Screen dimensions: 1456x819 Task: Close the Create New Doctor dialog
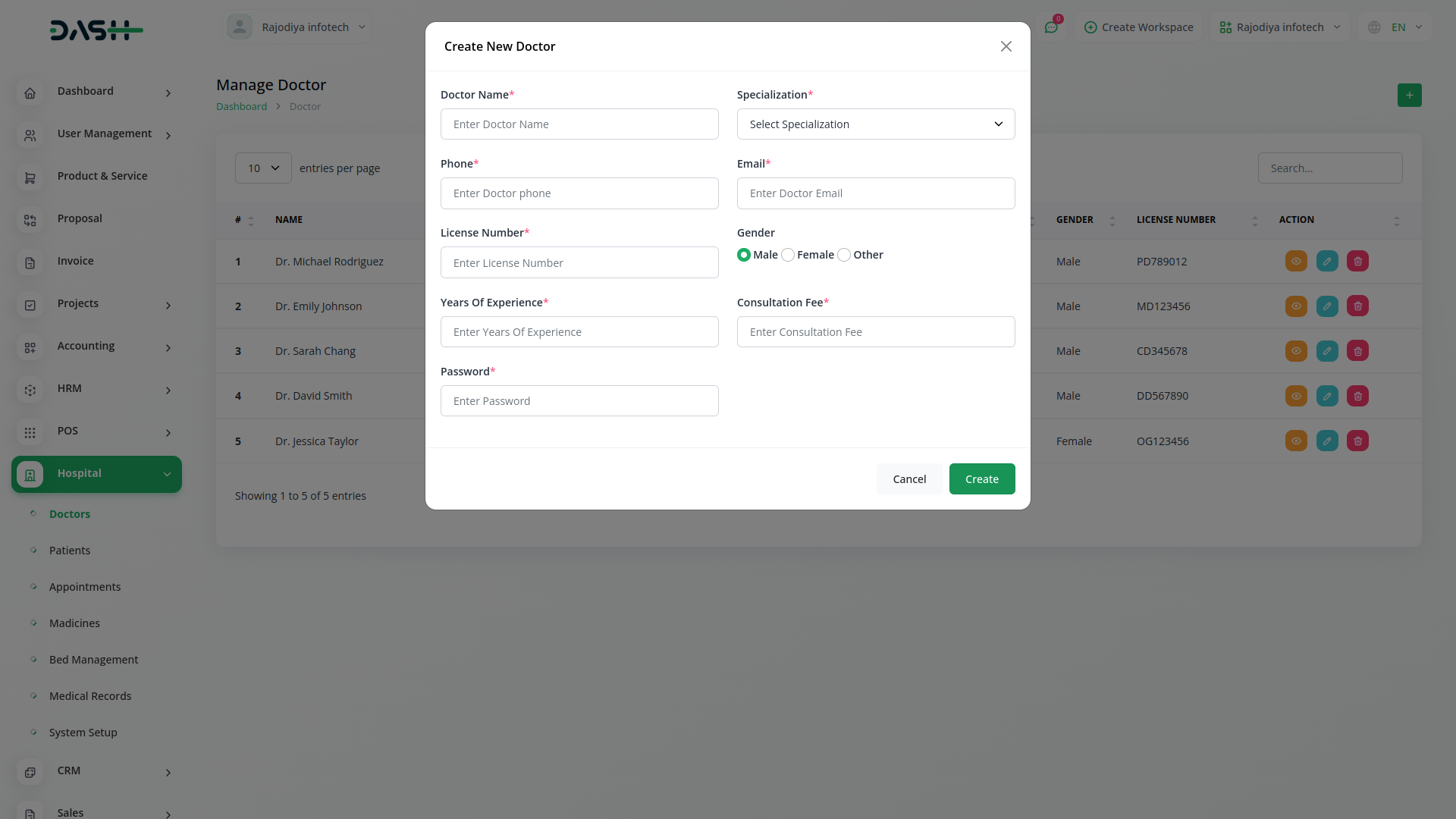click(x=1006, y=47)
